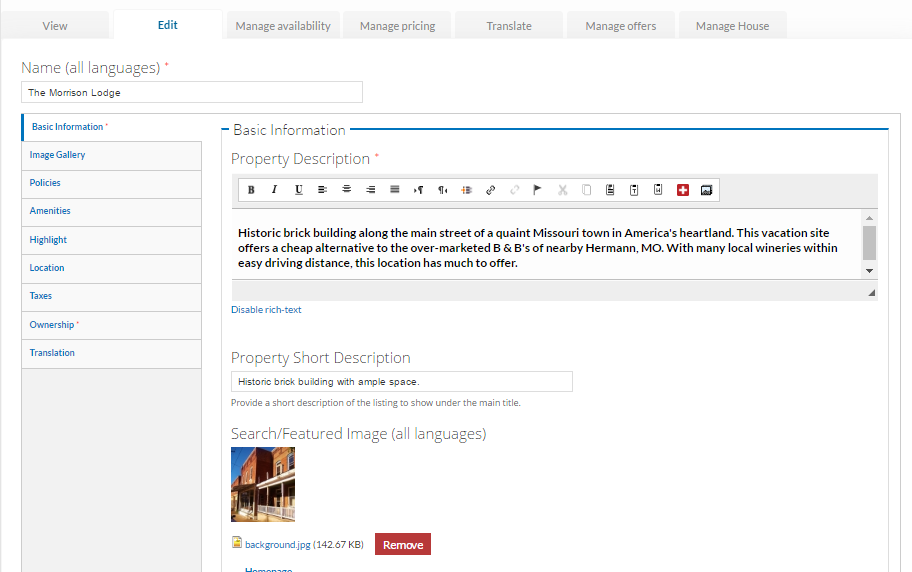912x572 pixels.
Task: Collapse the Basic Information fieldset
Action: tap(289, 130)
